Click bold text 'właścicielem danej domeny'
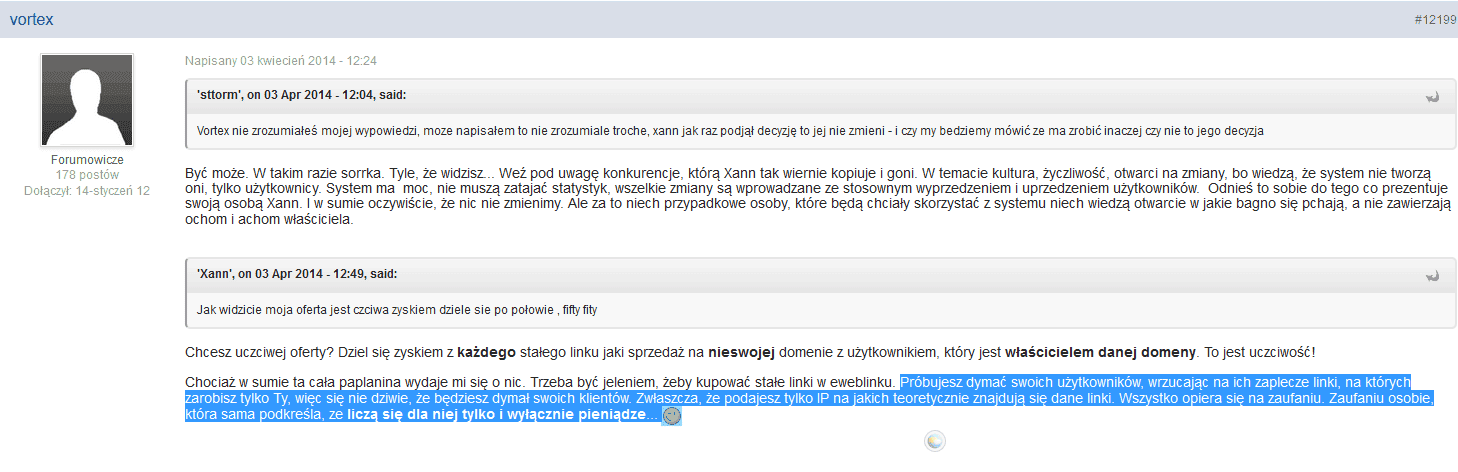This screenshot has height=472, width=1458. pos(1100,352)
